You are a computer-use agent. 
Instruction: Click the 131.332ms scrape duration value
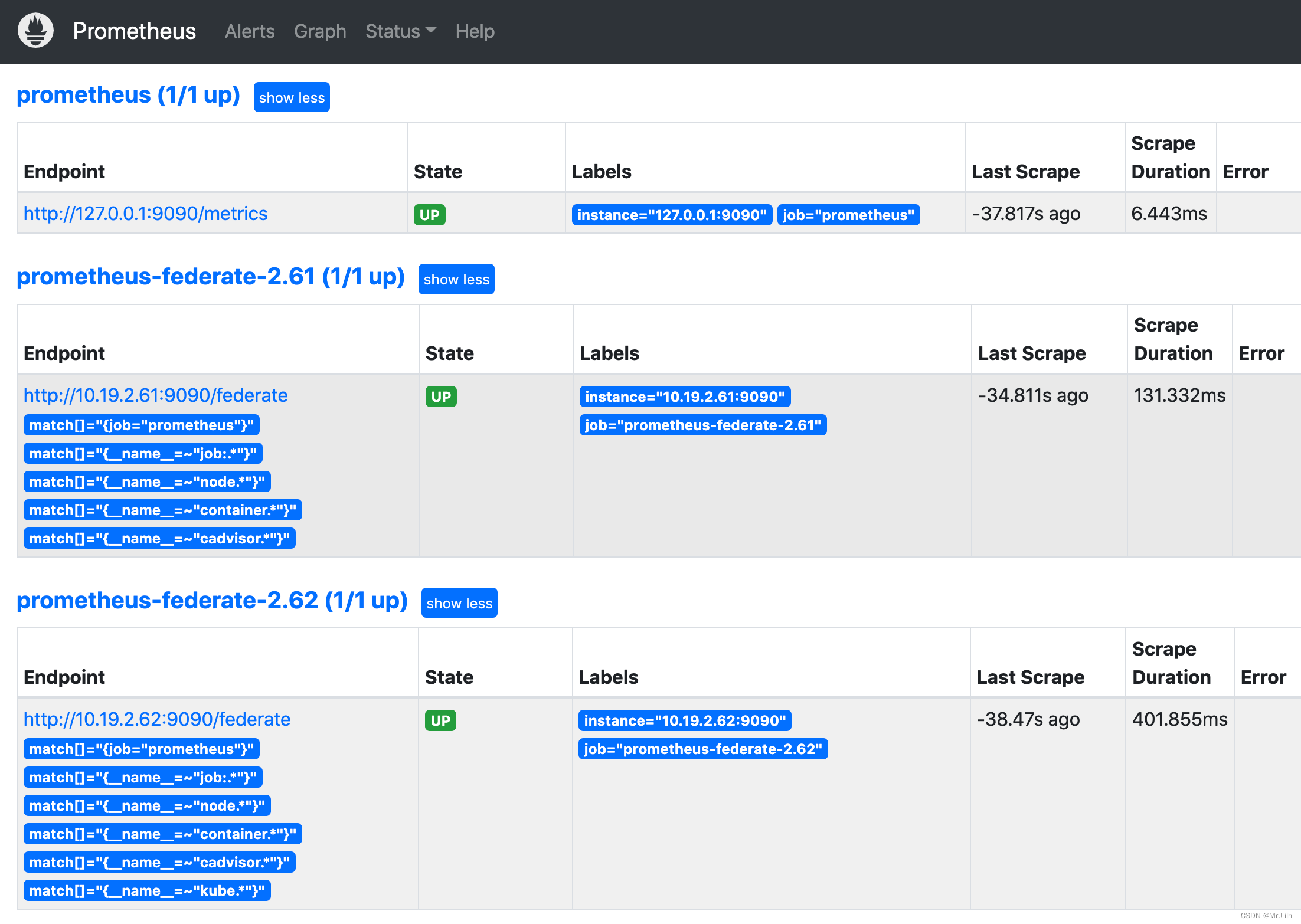[x=1179, y=395]
